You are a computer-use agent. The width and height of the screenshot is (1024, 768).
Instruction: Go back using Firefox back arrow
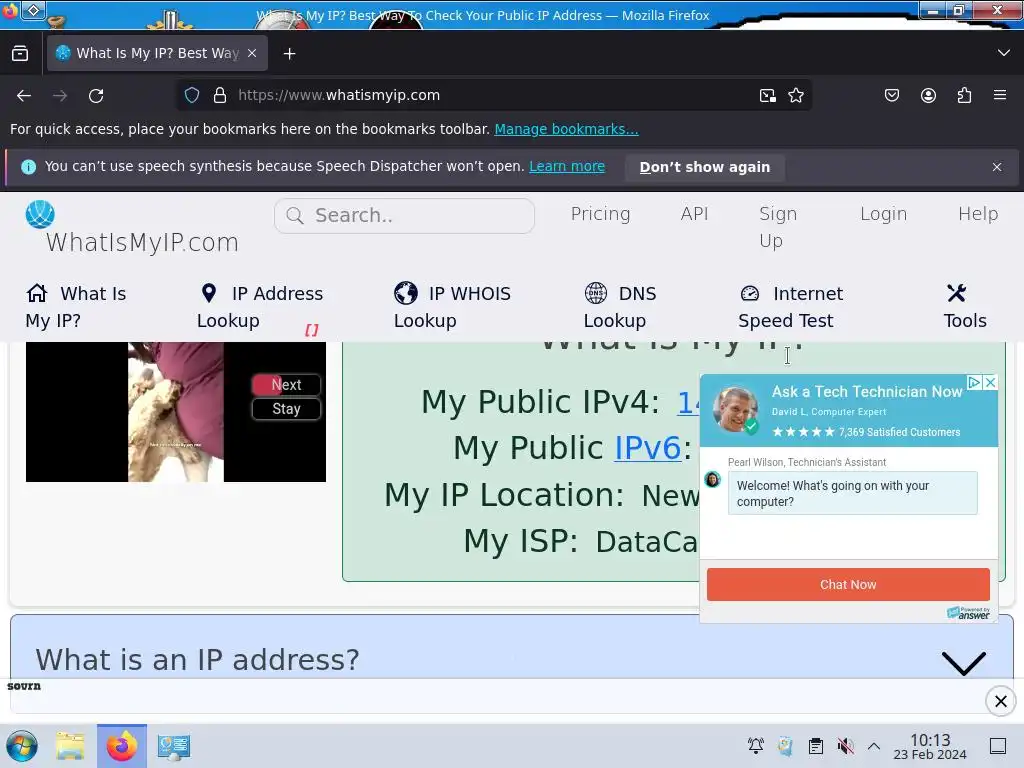click(x=24, y=96)
